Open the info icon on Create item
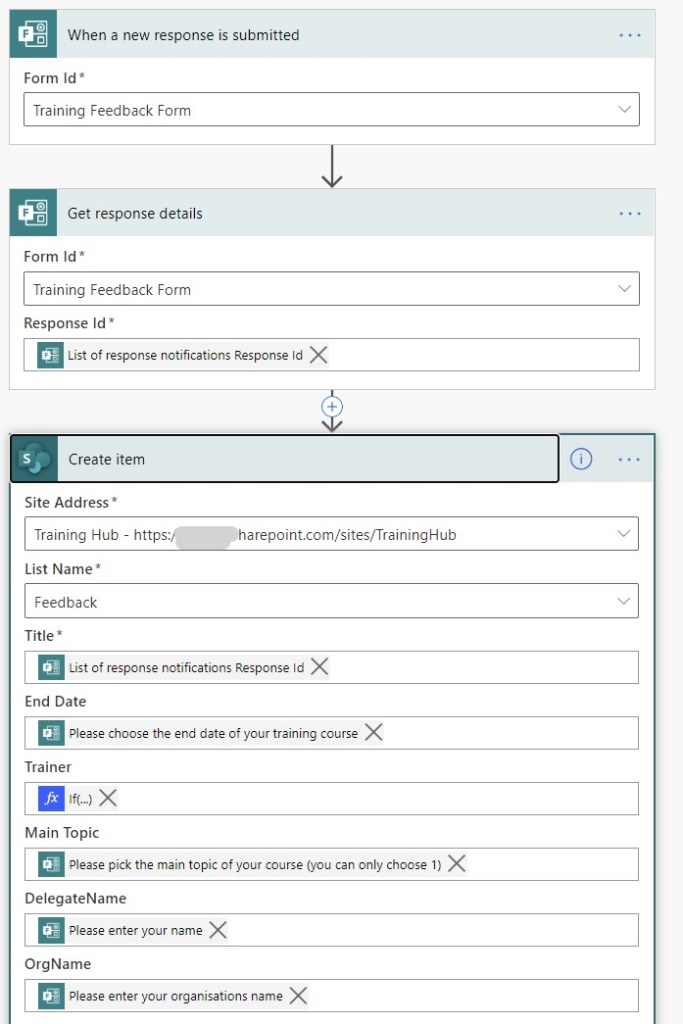The image size is (683, 1024). (x=581, y=459)
